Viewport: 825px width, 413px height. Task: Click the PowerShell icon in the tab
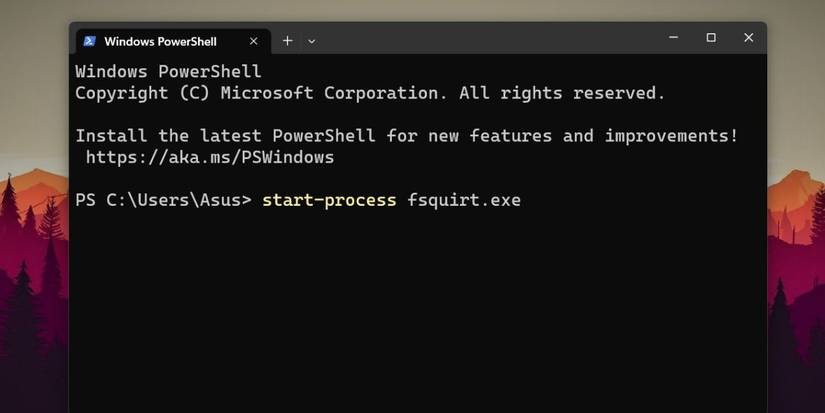[x=89, y=41]
